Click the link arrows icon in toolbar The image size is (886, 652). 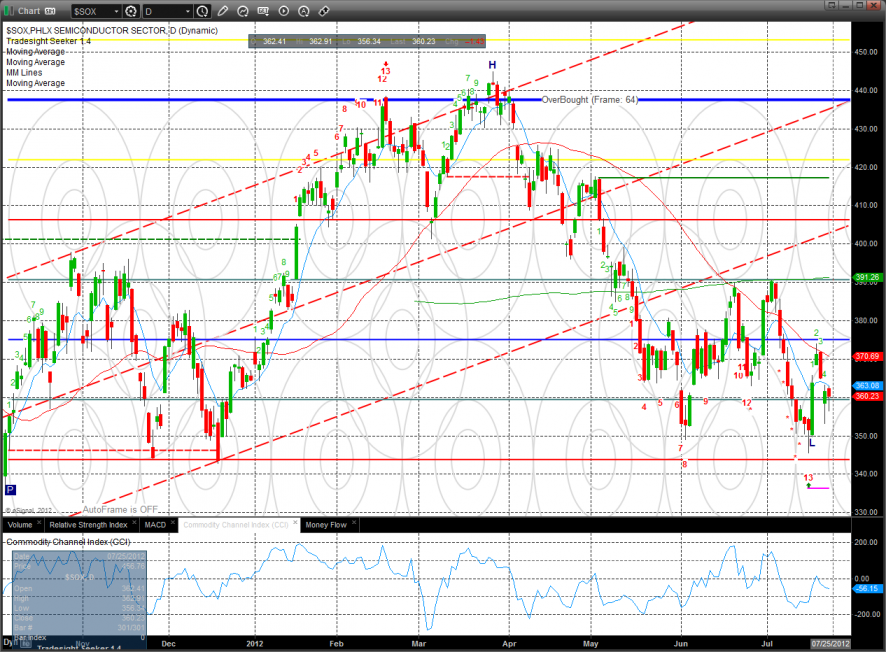click(x=324, y=11)
